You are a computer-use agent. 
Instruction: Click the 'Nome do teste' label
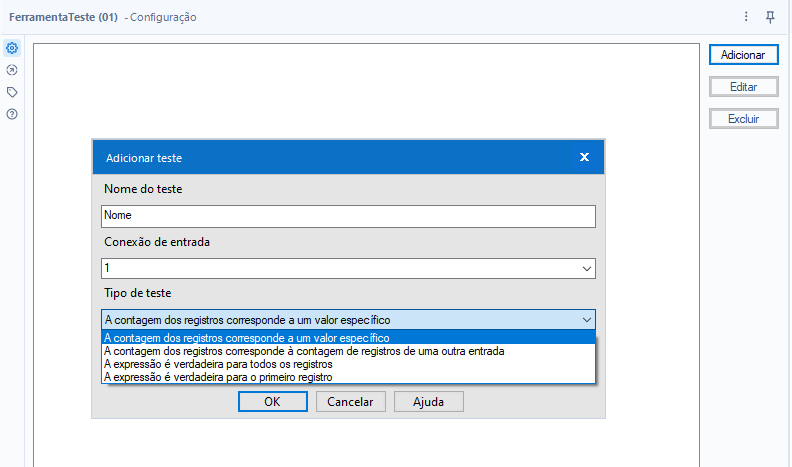[x=143, y=189]
